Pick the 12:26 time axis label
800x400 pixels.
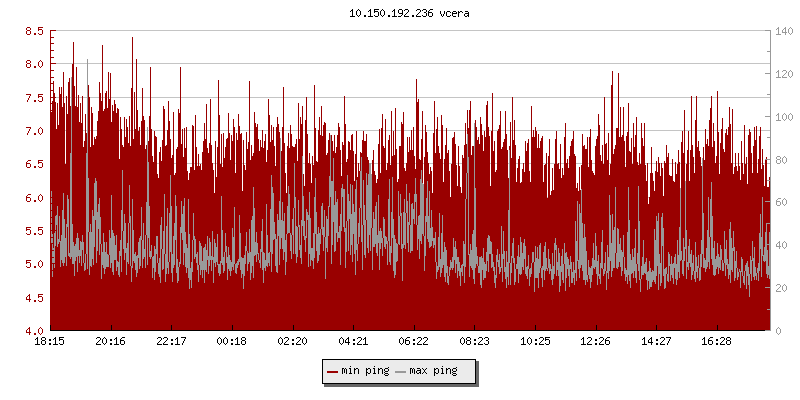click(595, 342)
